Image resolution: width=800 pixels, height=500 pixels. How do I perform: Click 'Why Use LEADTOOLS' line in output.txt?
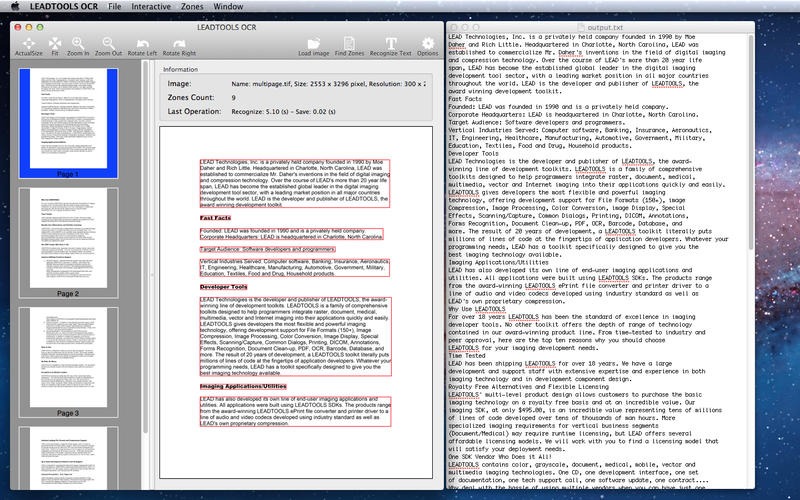(x=477, y=309)
